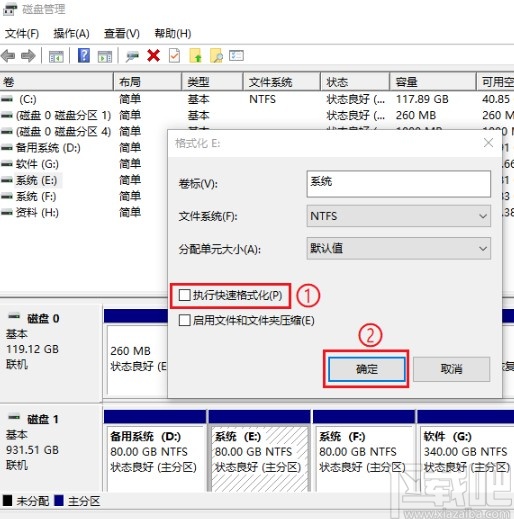Click the Disk Management title bar icon
Image resolution: width=514 pixels, height=519 pixels.
[x=10, y=9]
